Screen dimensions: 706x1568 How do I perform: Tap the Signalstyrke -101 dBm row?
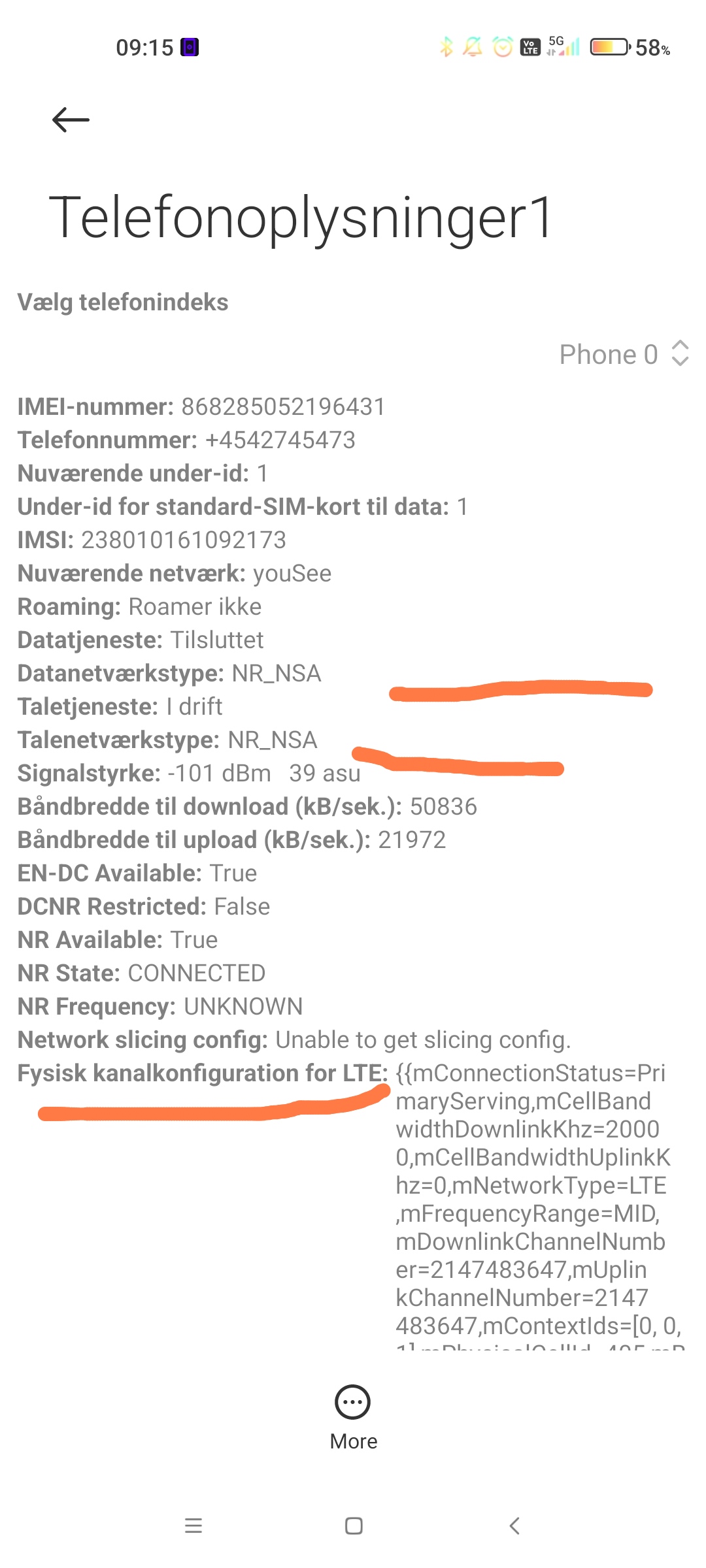coord(189,773)
